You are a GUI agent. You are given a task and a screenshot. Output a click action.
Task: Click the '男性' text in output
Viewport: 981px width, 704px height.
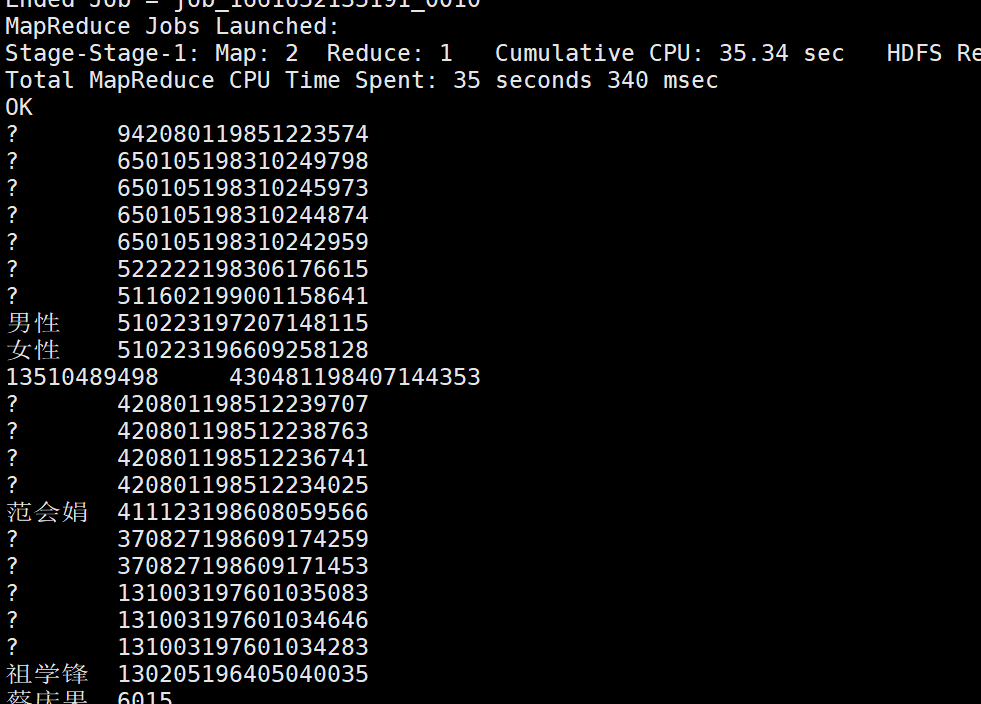(33, 323)
